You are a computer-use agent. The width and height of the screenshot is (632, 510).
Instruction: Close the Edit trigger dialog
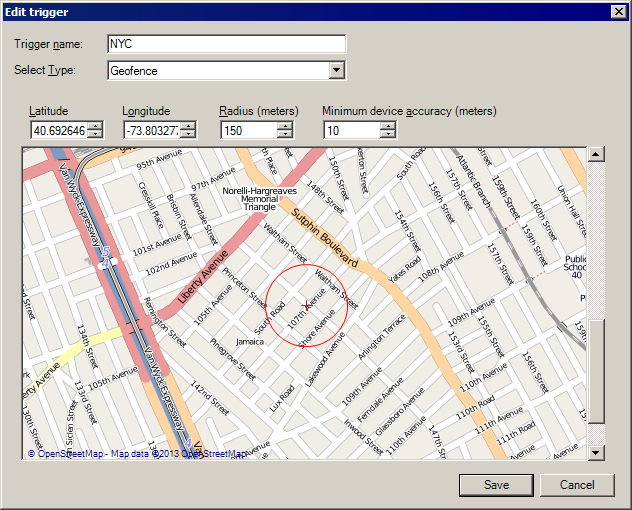coord(618,10)
